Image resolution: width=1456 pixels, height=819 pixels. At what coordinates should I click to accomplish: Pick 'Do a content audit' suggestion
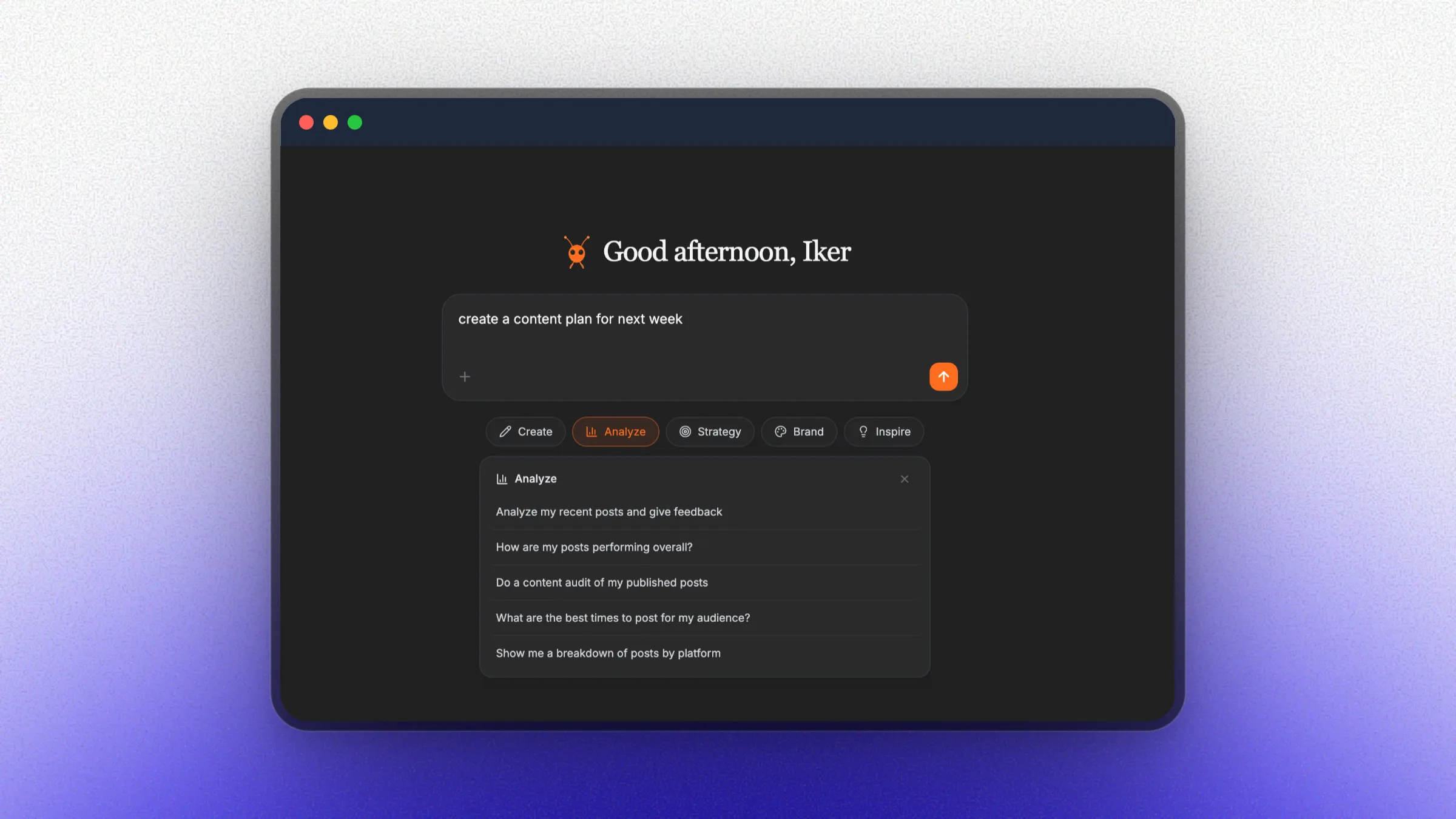(x=602, y=582)
